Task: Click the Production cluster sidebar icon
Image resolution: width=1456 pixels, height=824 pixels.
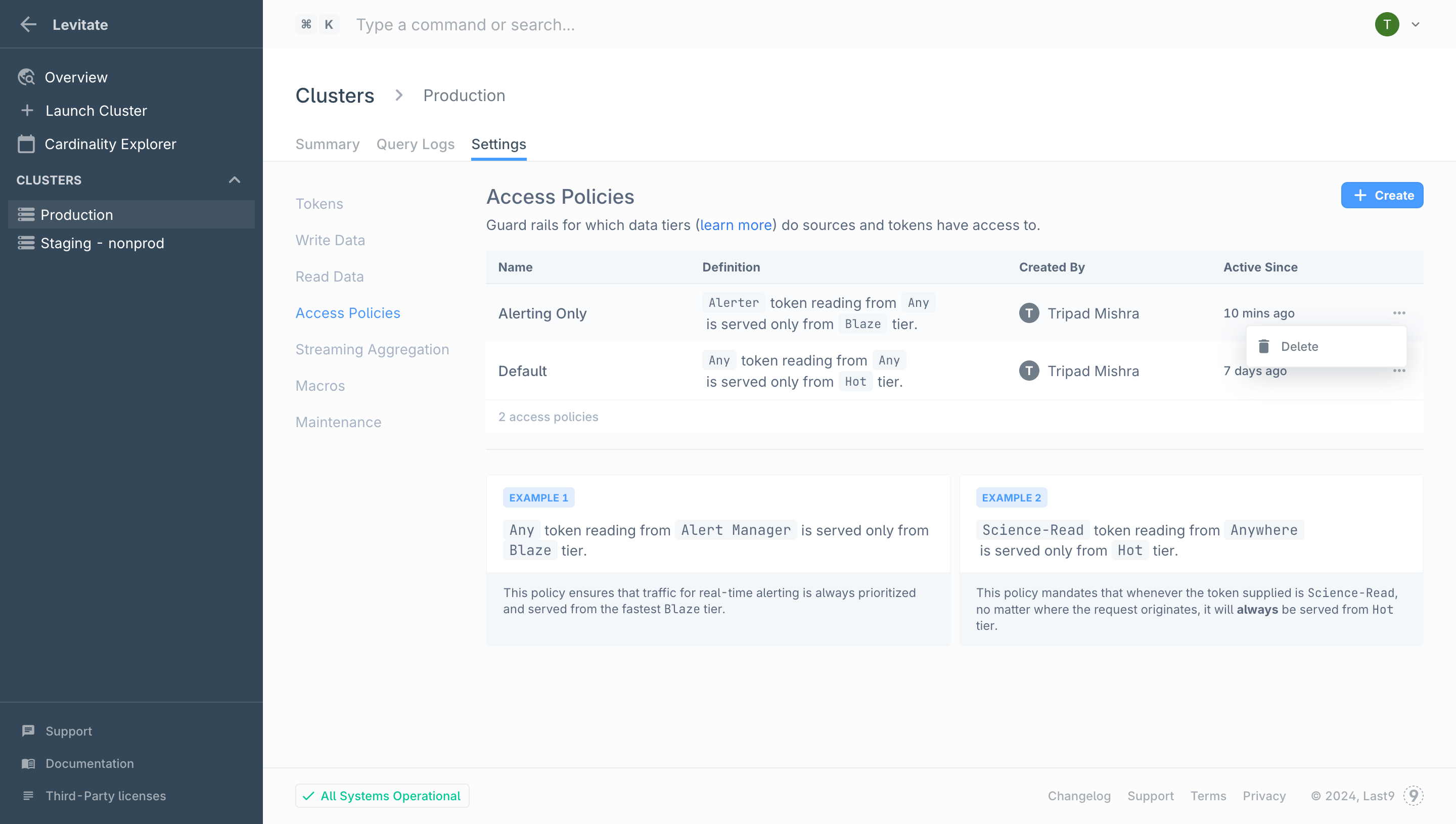Action: point(25,214)
